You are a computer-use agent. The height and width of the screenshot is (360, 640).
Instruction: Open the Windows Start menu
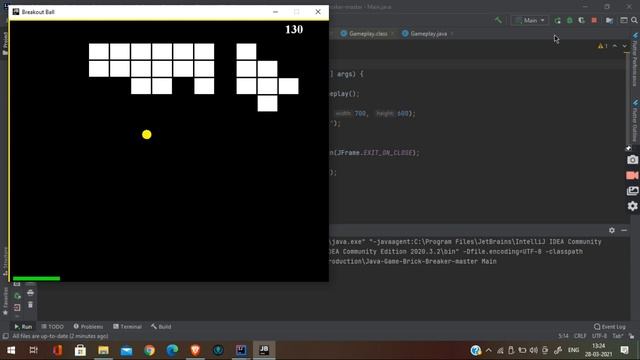point(11,350)
